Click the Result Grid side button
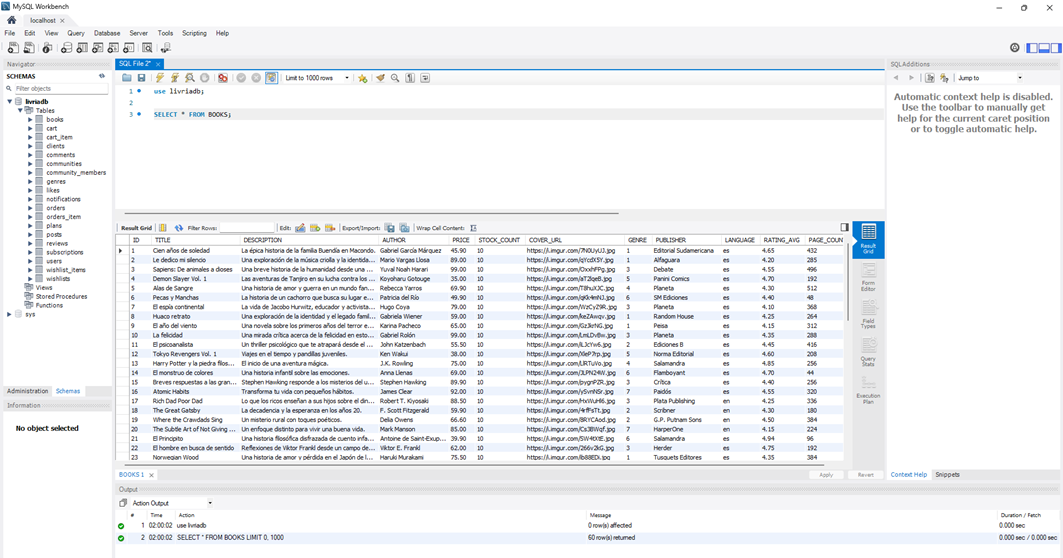1063x558 pixels. click(868, 239)
